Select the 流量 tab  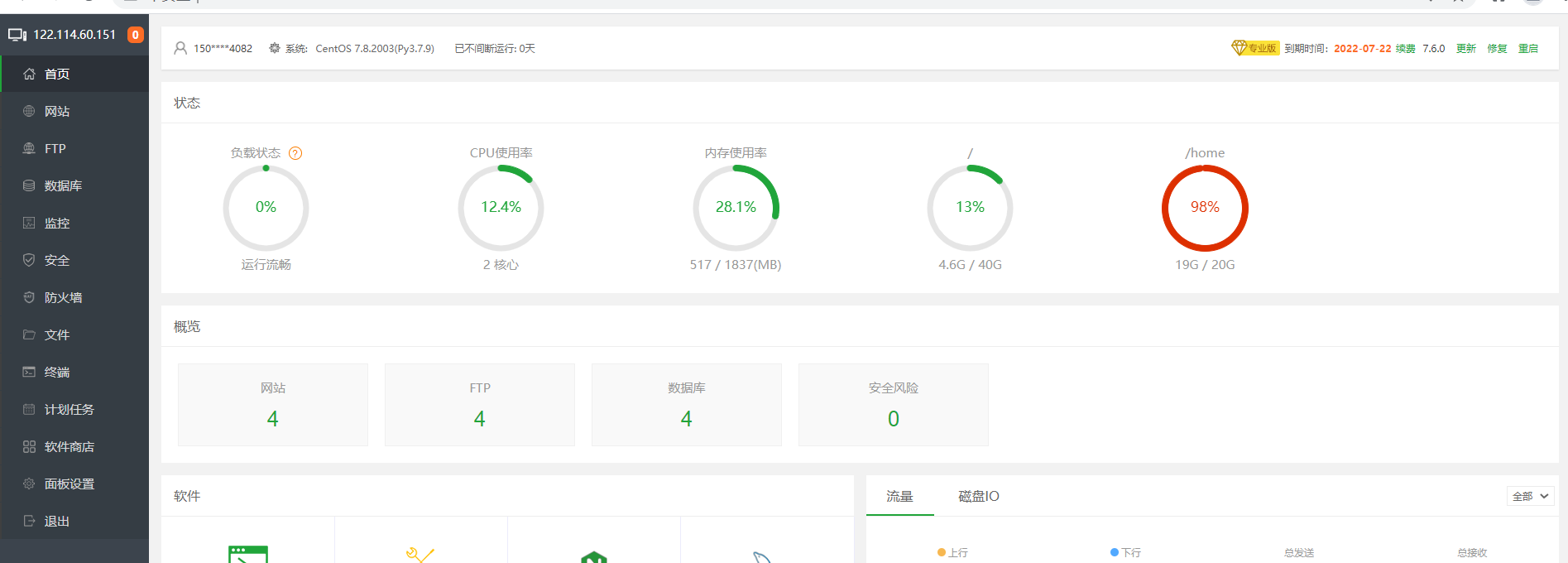pyautogui.click(x=899, y=496)
